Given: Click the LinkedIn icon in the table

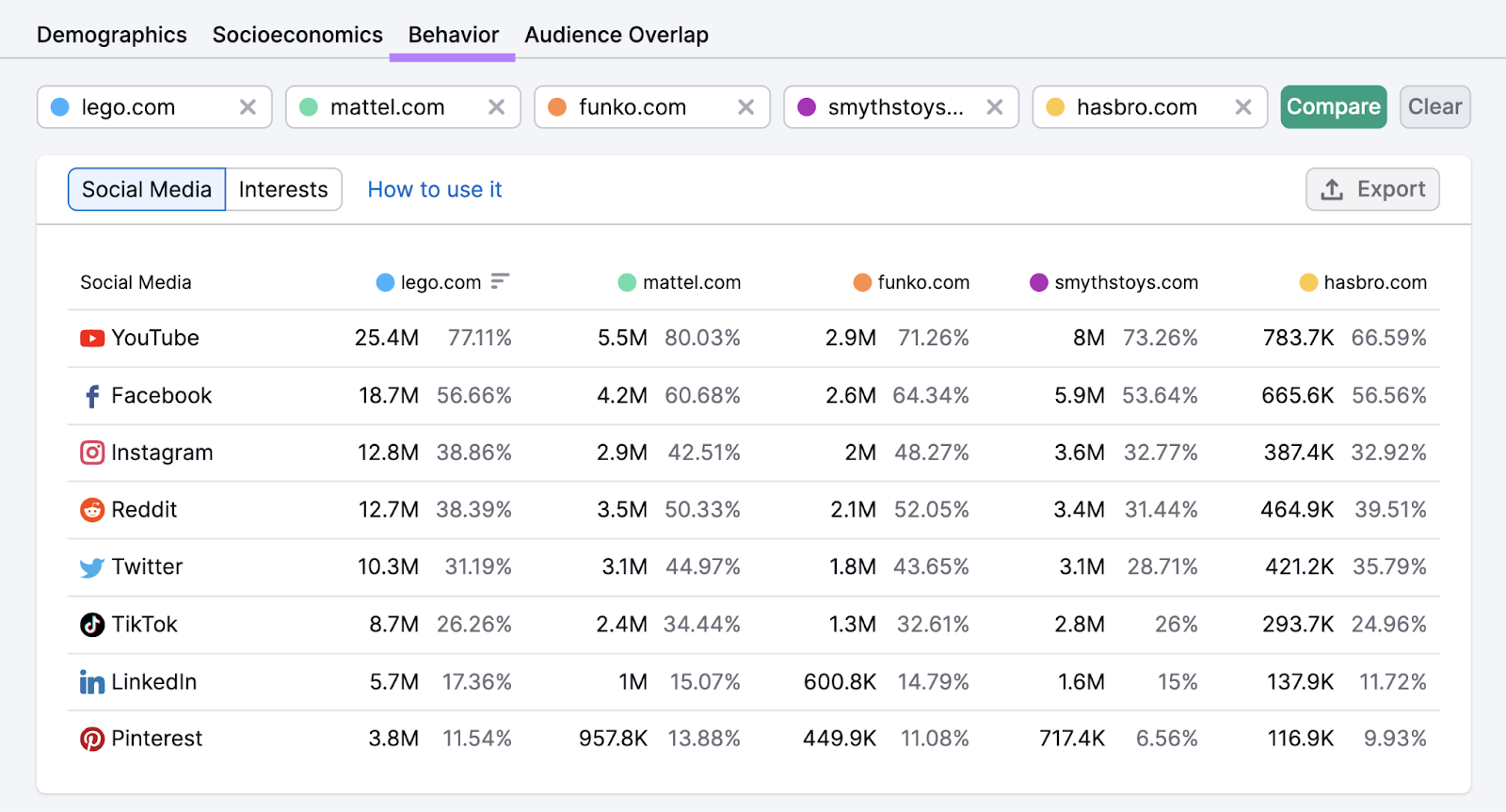Looking at the screenshot, I should click(91, 682).
